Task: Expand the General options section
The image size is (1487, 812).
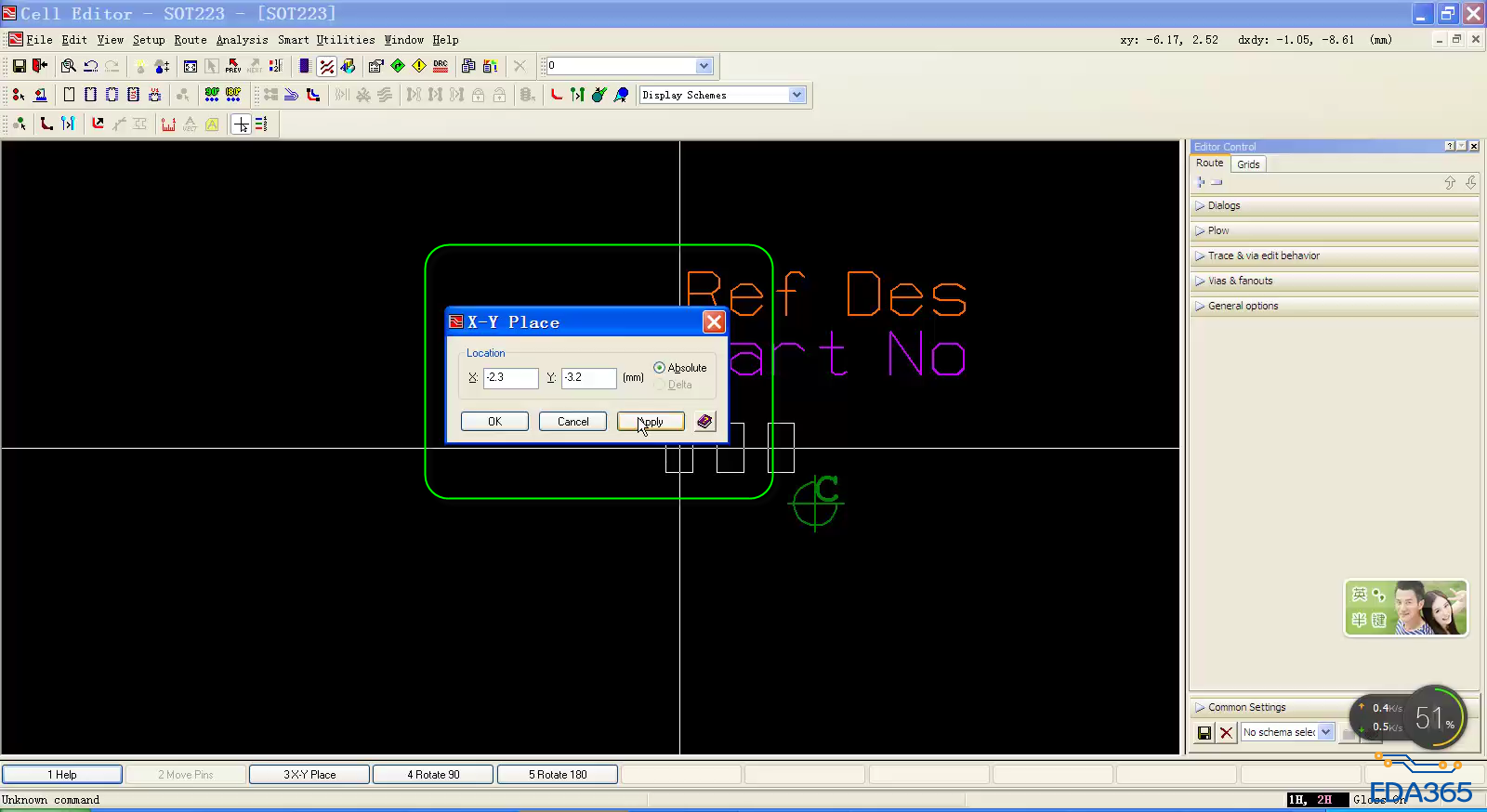Action: click(x=1243, y=306)
